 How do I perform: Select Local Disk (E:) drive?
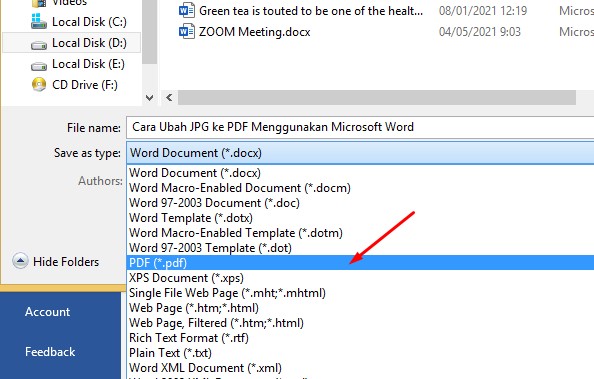coord(77,64)
